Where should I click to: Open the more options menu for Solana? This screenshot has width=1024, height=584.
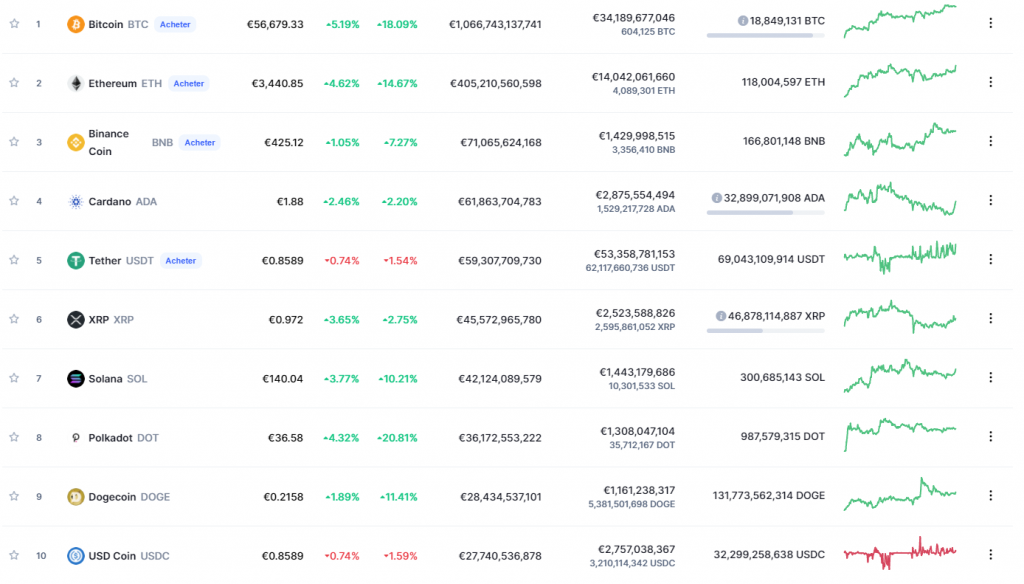click(990, 377)
